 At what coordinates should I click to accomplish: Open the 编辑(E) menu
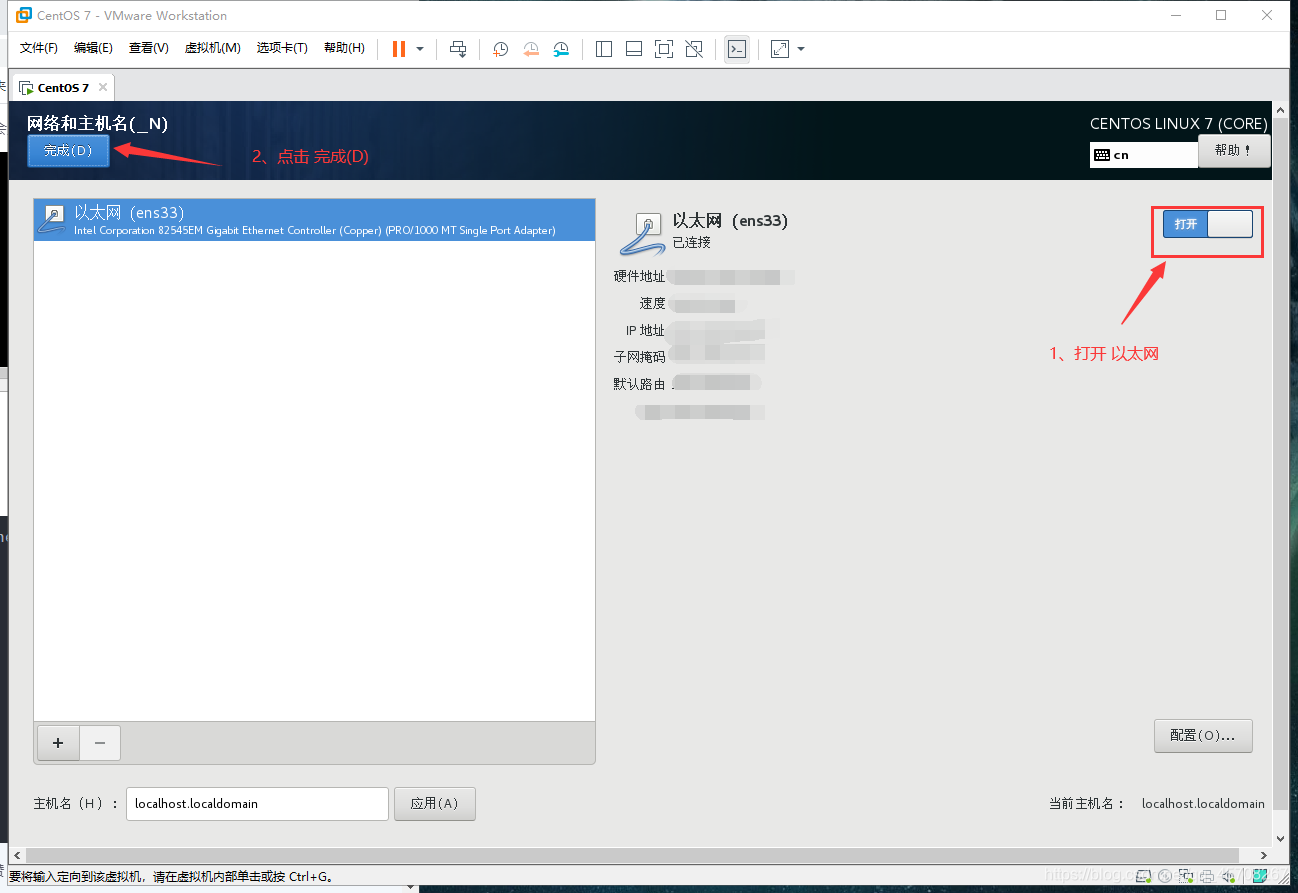[93, 48]
